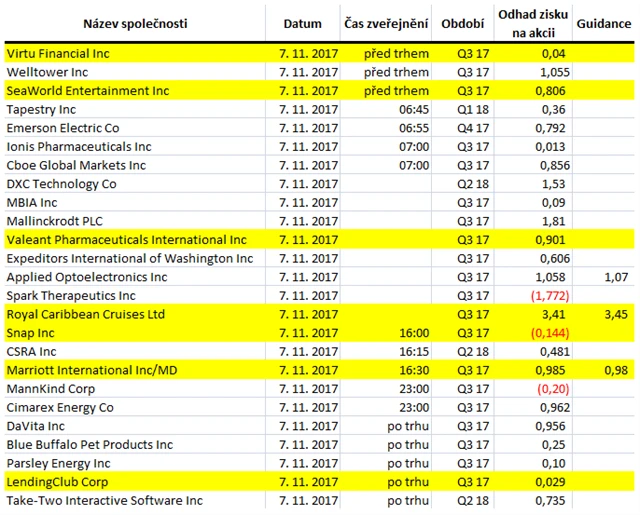Click the estimate 0,962 for Cimarex Energy

(555, 407)
